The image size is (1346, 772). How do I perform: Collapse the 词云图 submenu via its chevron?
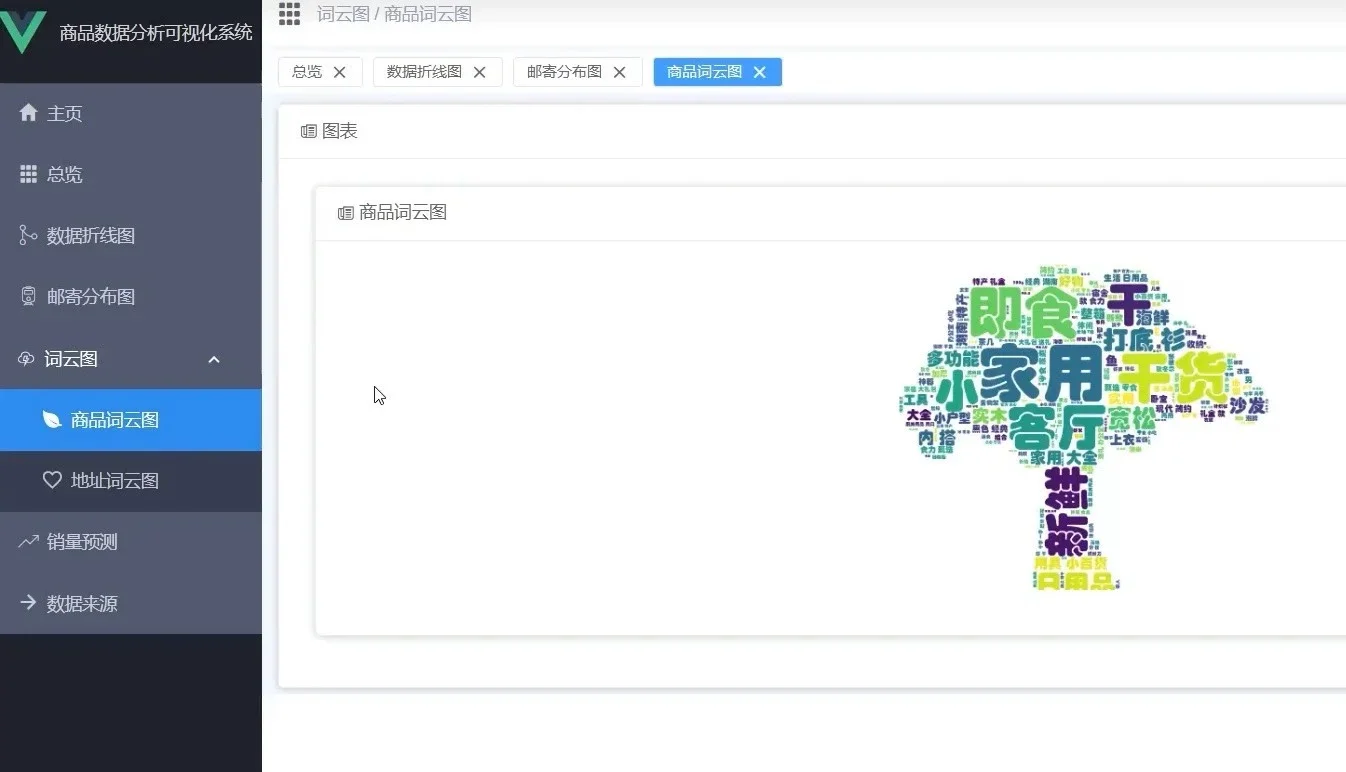(x=214, y=359)
